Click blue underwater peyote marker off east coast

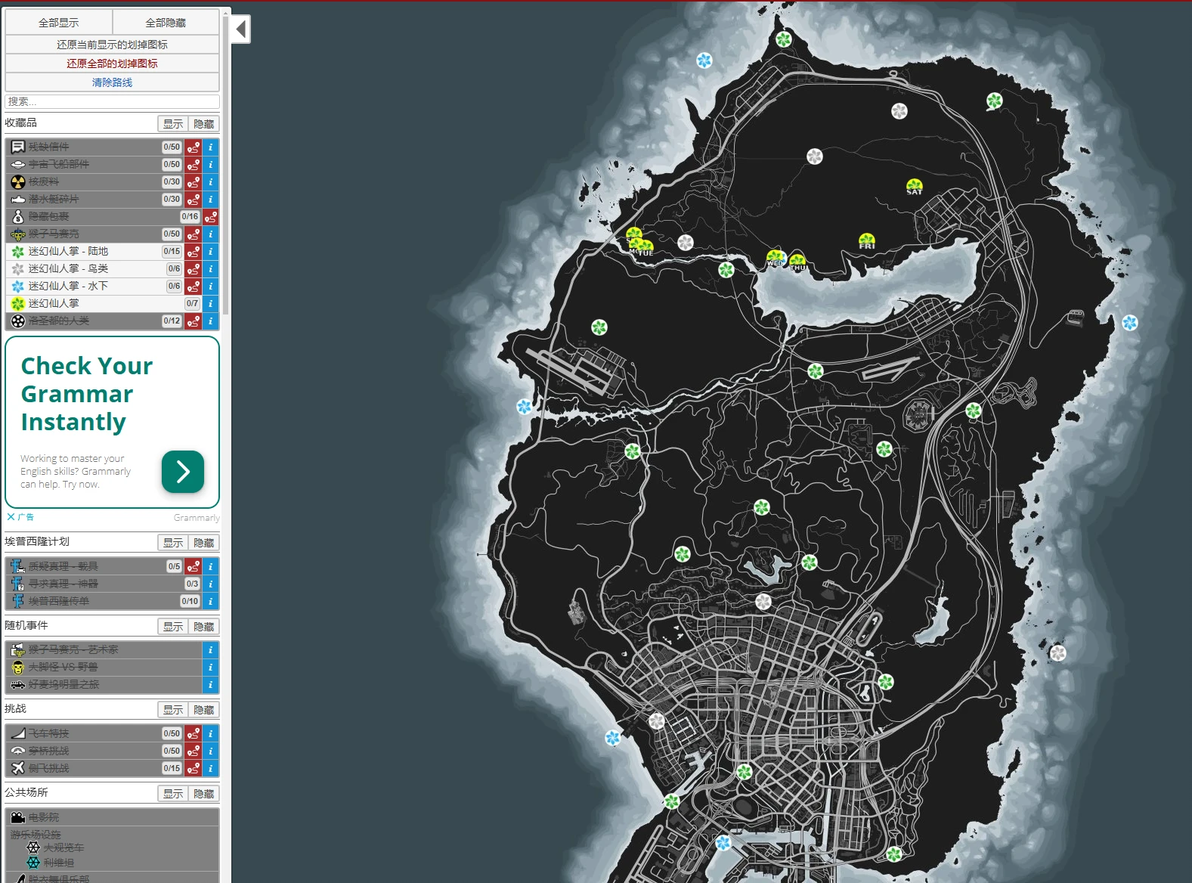1130,323
